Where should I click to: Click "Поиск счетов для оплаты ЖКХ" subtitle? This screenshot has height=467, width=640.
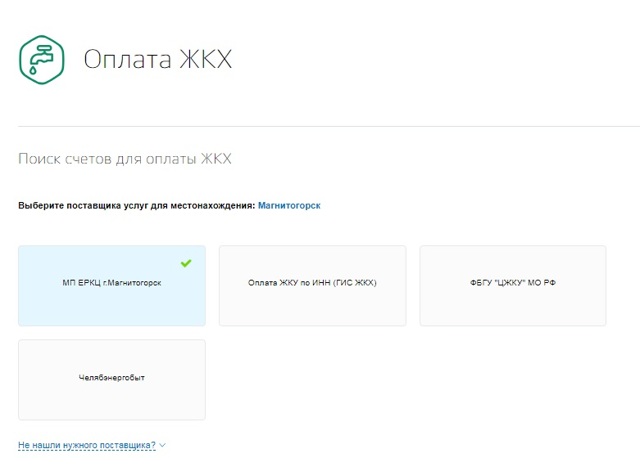(124, 158)
